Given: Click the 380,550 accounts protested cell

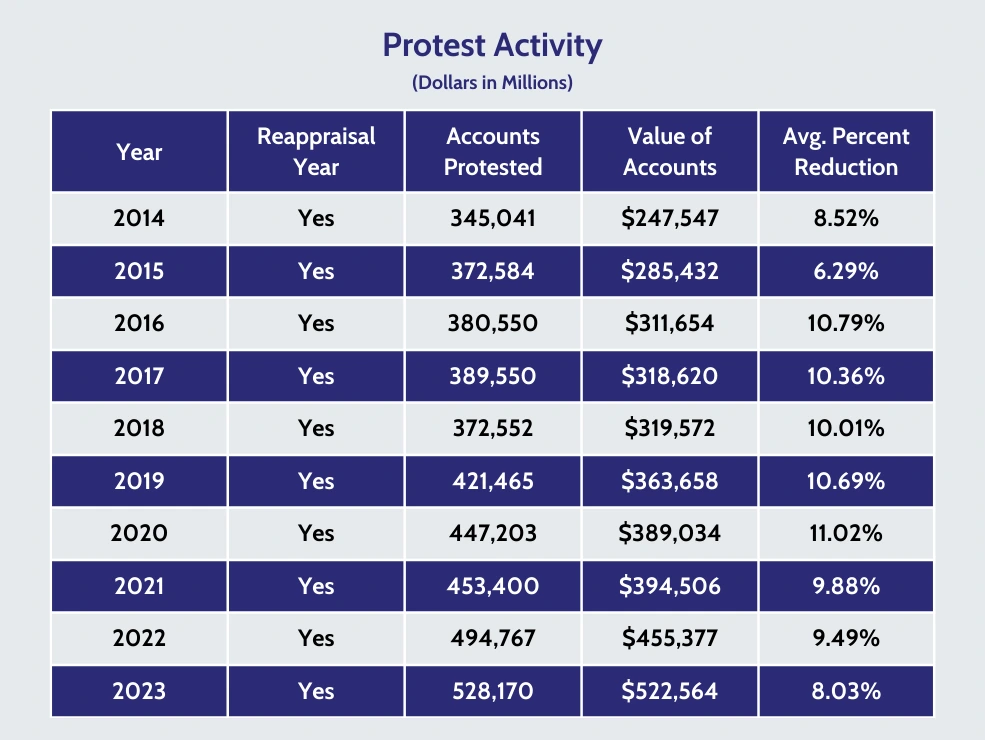Looking at the screenshot, I should pos(493,324).
